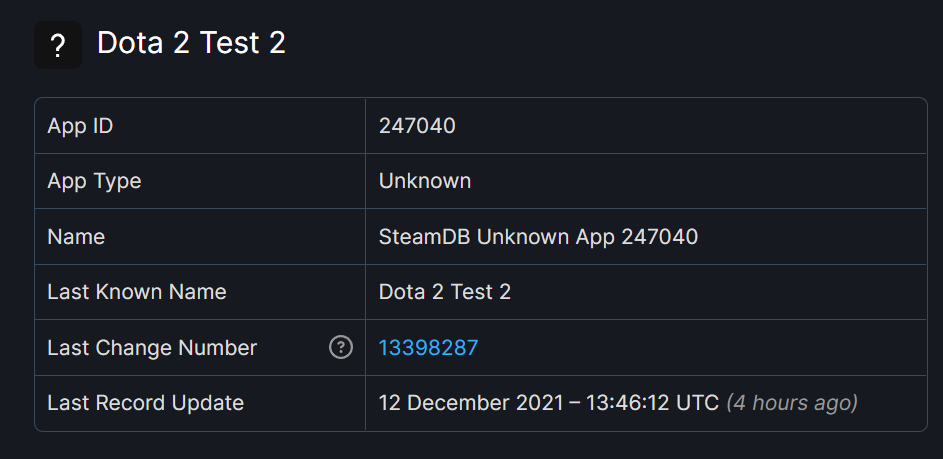Click the Dota 2 Test 2 page heading
943x459 pixels.
click(x=191, y=43)
